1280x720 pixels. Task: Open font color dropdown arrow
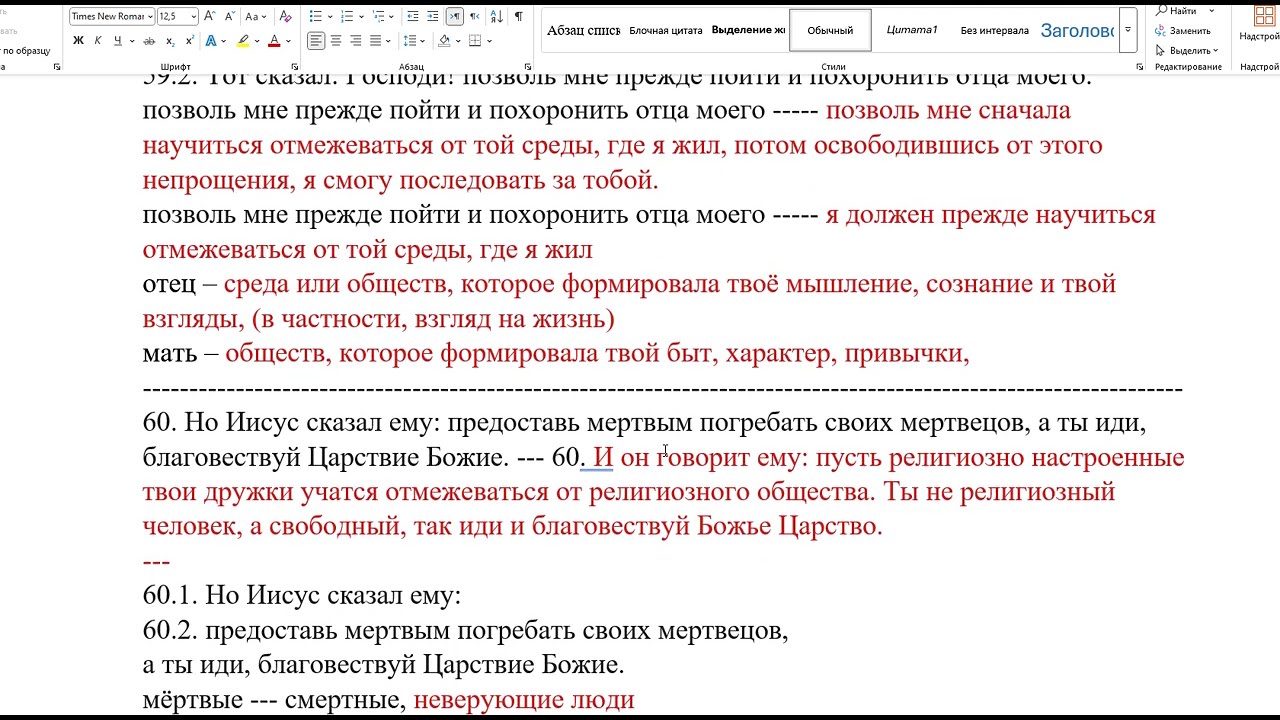tap(288, 41)
